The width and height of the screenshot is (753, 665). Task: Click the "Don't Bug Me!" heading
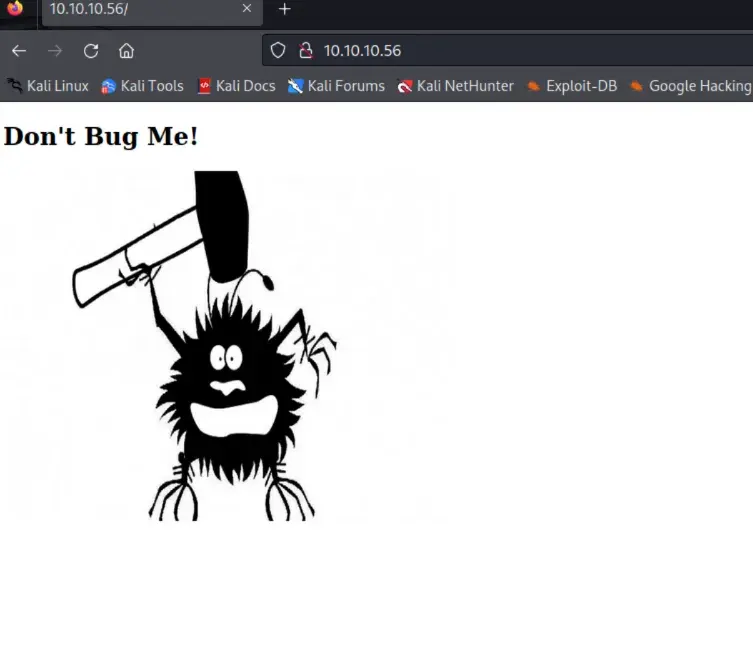pos(101,137)
